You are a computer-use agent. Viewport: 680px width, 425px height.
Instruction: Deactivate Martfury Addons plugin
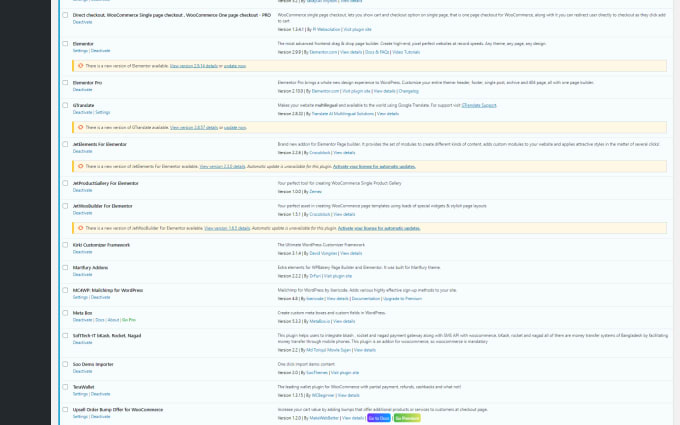[x=82, y=275]
